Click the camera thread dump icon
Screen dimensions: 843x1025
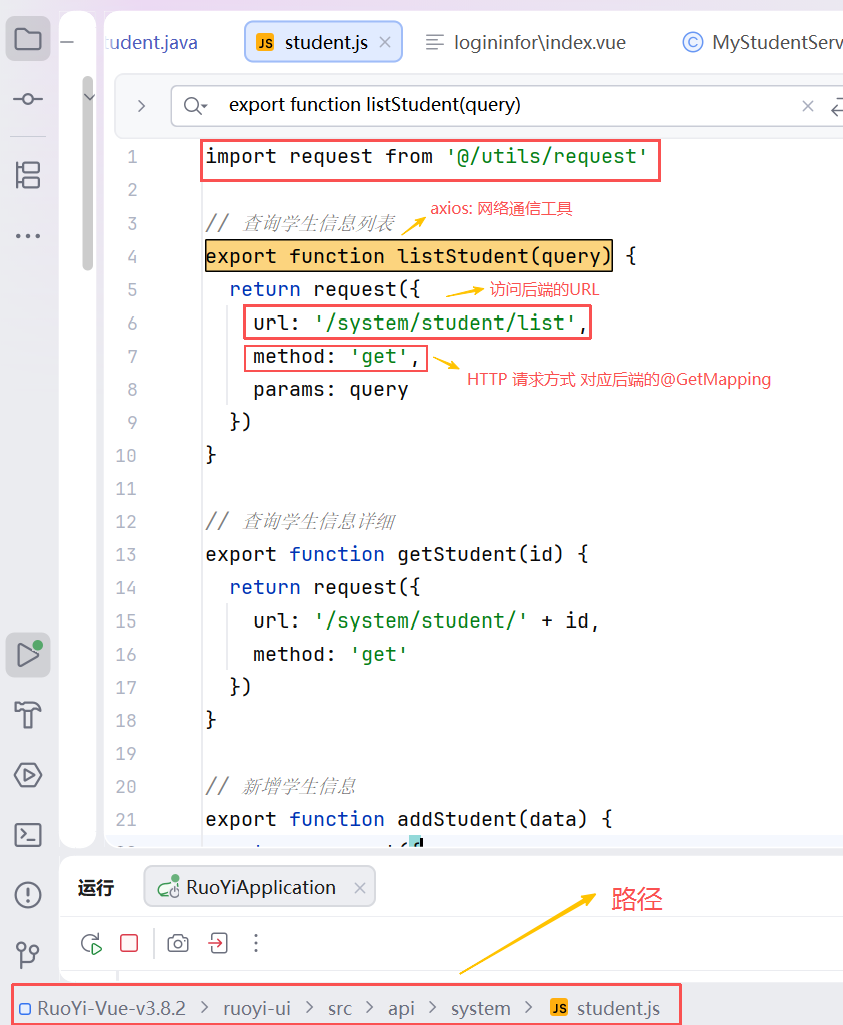pos(178,943)
